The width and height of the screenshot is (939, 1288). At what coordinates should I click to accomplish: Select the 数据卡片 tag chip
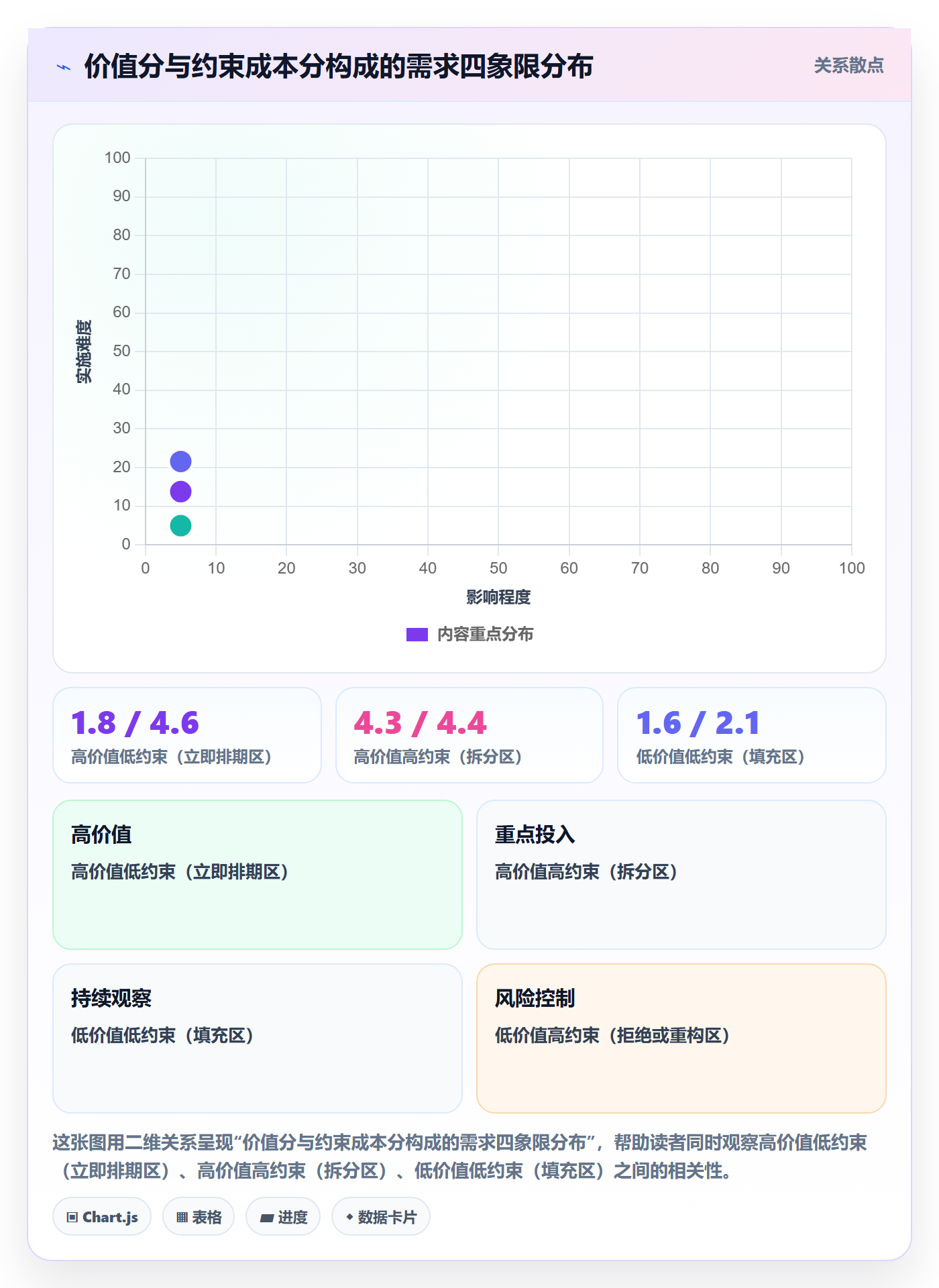(x=381, y=1216)
